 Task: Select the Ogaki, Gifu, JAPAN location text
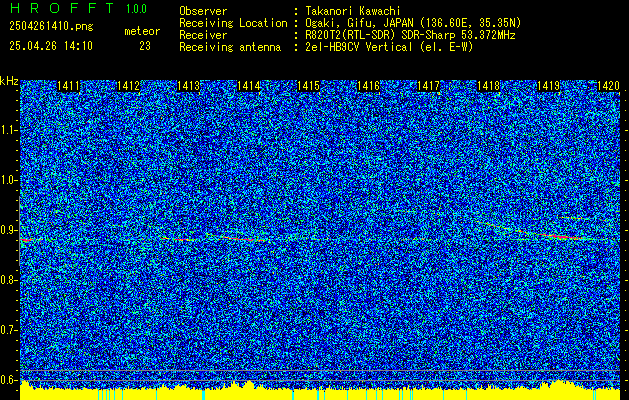413,23
